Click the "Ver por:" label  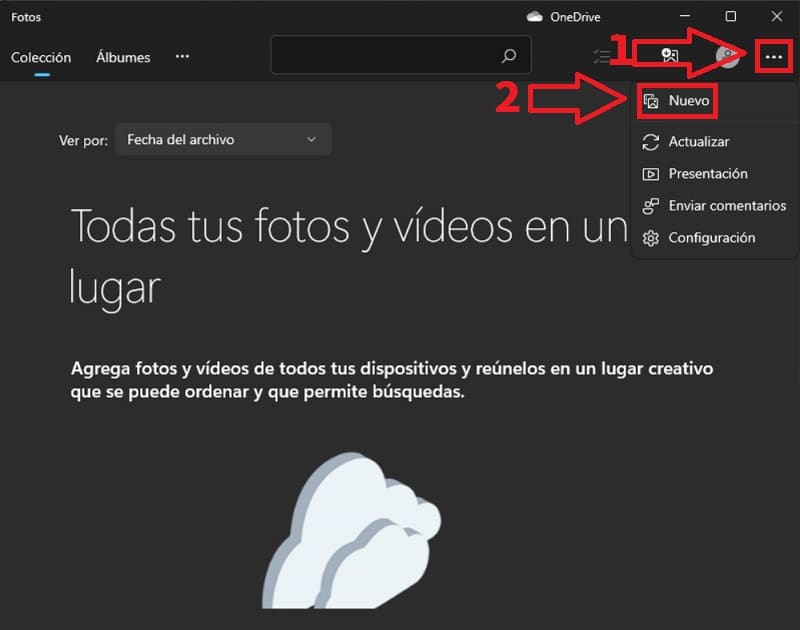point(83,140)
